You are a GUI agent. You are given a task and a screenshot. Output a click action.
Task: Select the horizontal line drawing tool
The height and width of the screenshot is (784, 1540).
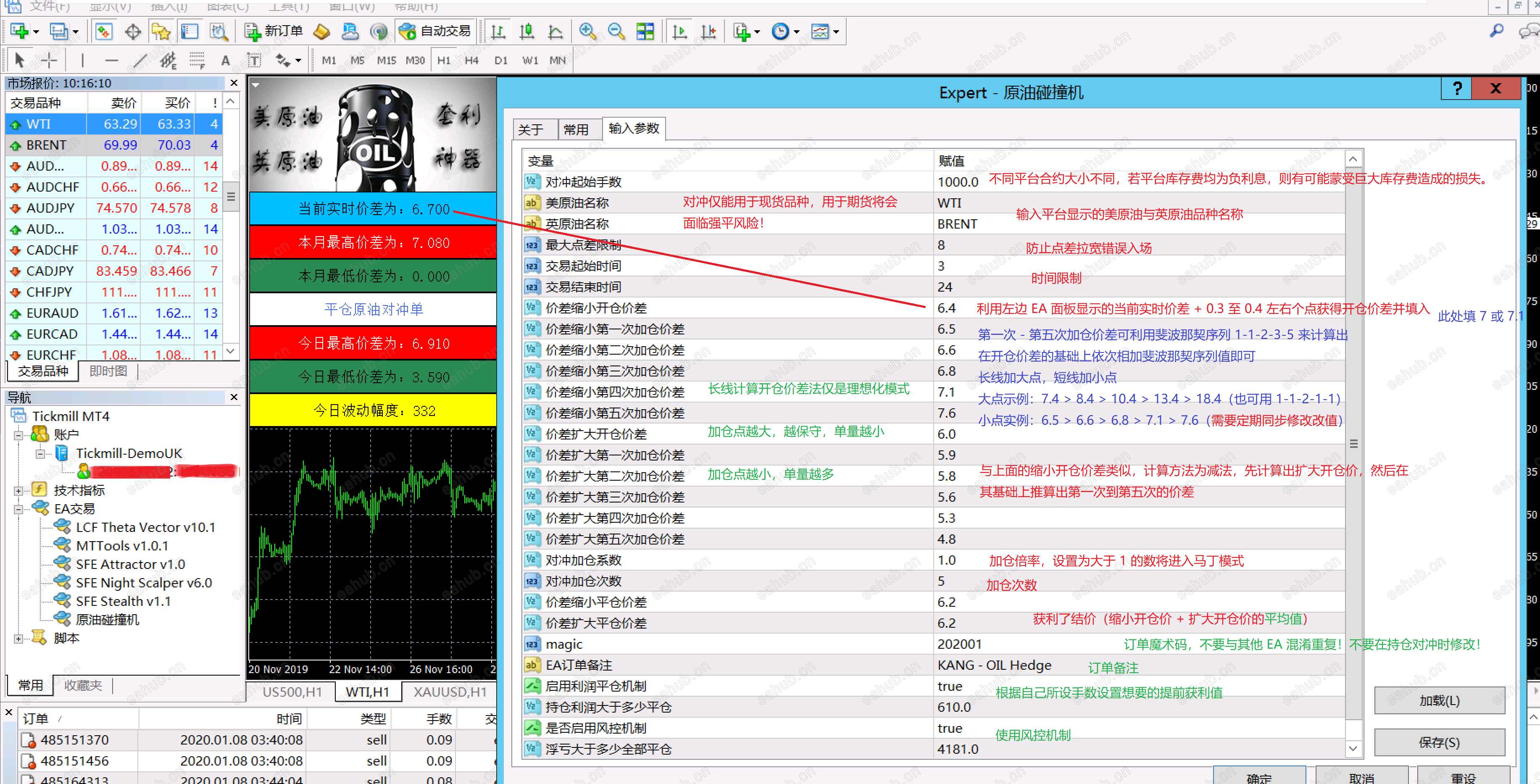(x=111, y=60)
